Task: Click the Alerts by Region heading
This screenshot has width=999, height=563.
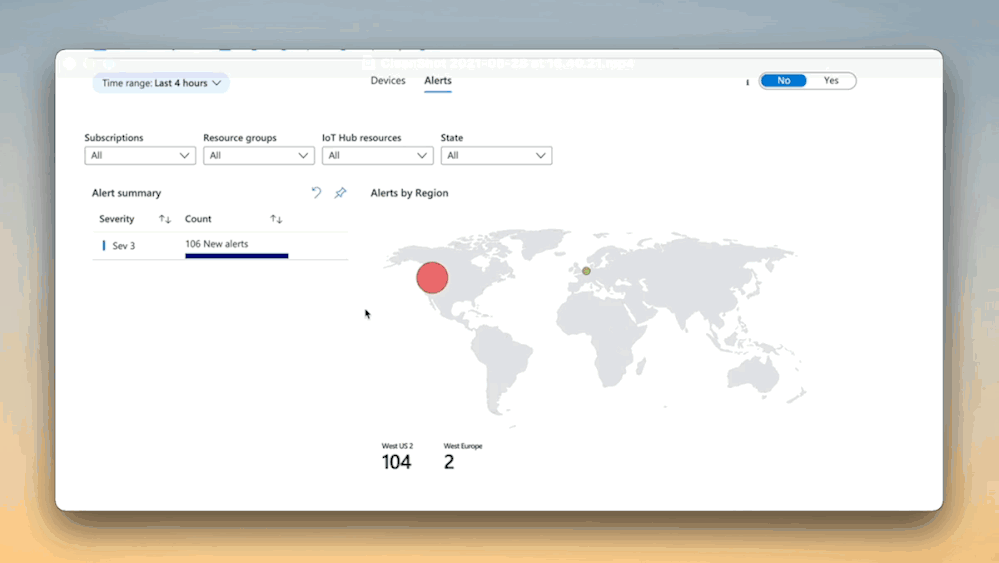Action: point(409,192)
